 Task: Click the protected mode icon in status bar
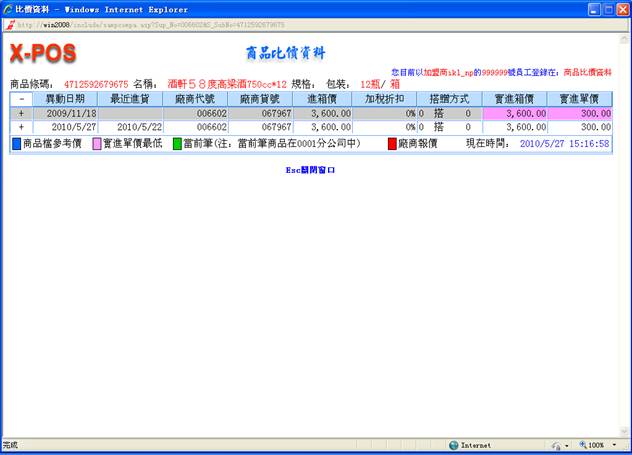click(553, 445)
